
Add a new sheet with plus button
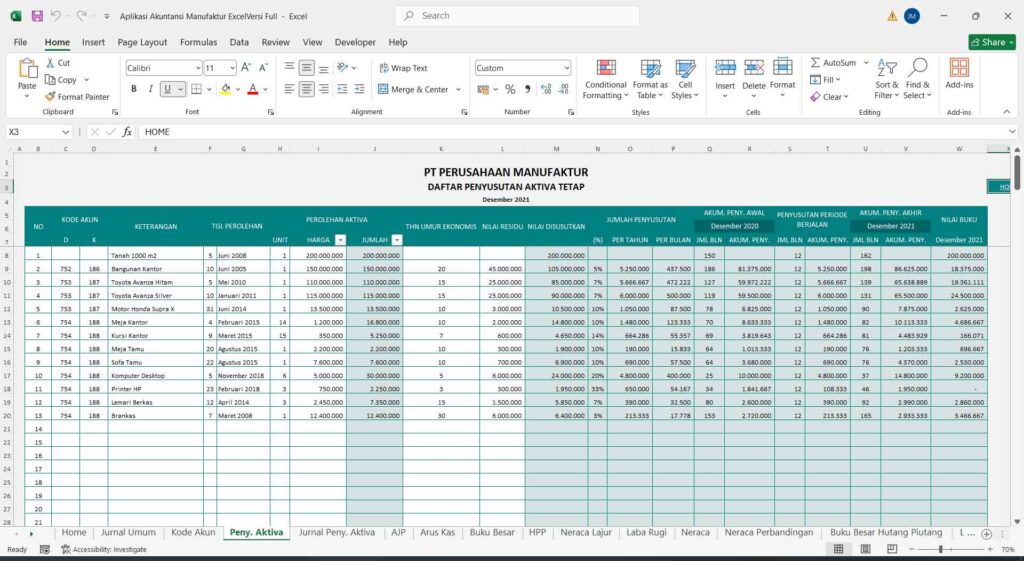pos(987,534)
